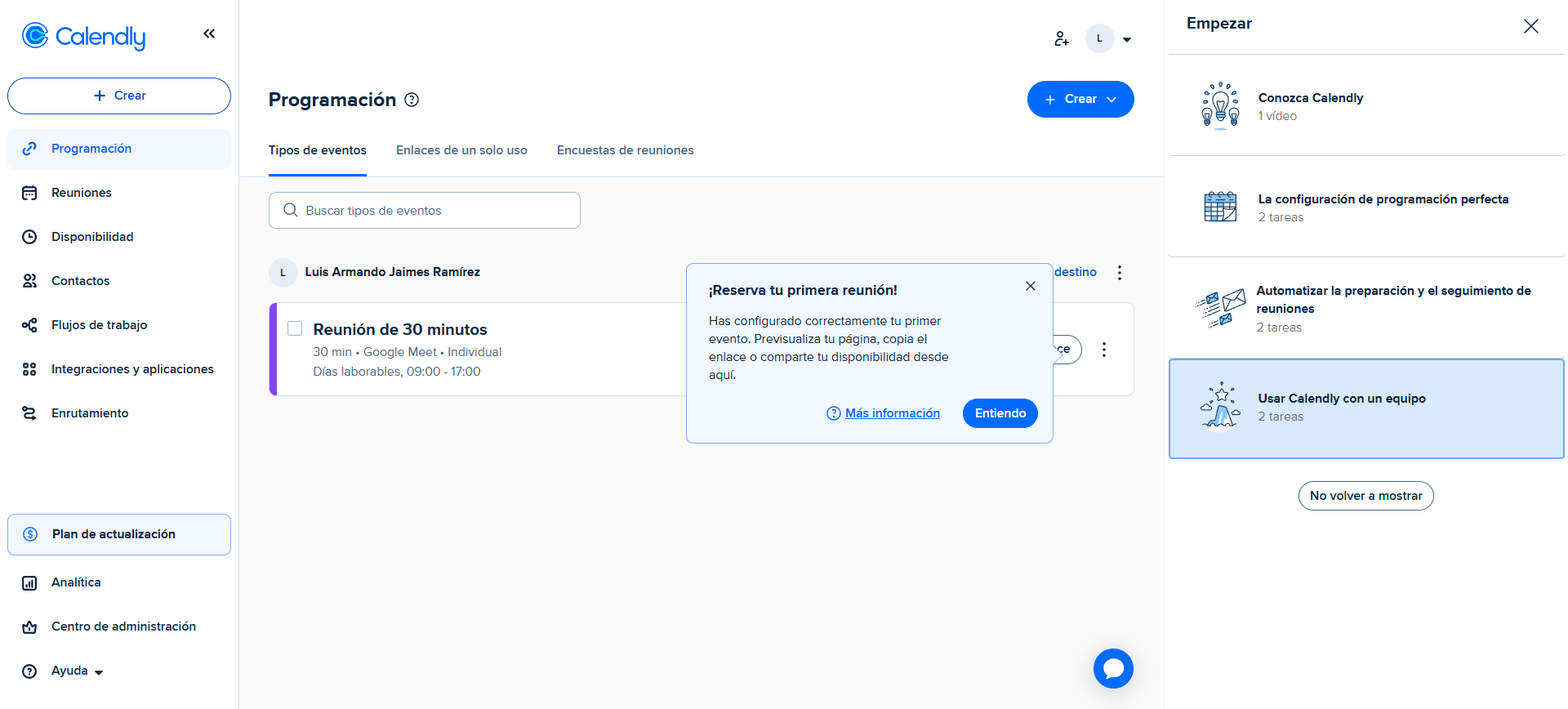Viewport: 1568px width, 709px height.
Task: Open Reunión de 30 minutos event title
Action: (x=400, y=329)
